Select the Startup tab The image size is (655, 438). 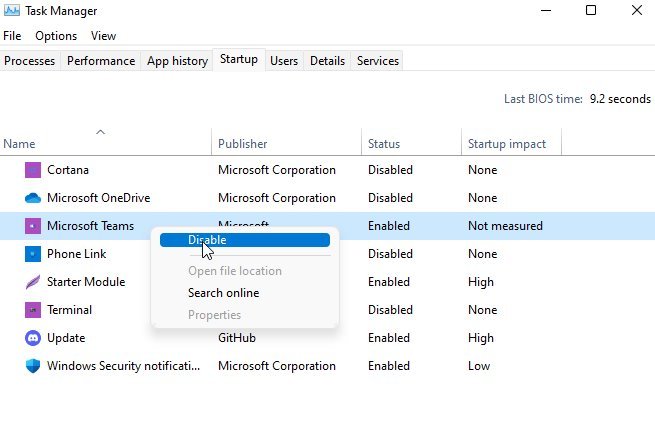pyautogui.click(x=239, y=59)
